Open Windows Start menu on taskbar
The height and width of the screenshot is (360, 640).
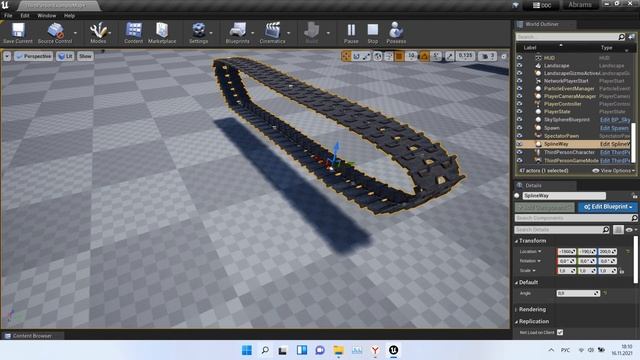(x=247, y=350)
